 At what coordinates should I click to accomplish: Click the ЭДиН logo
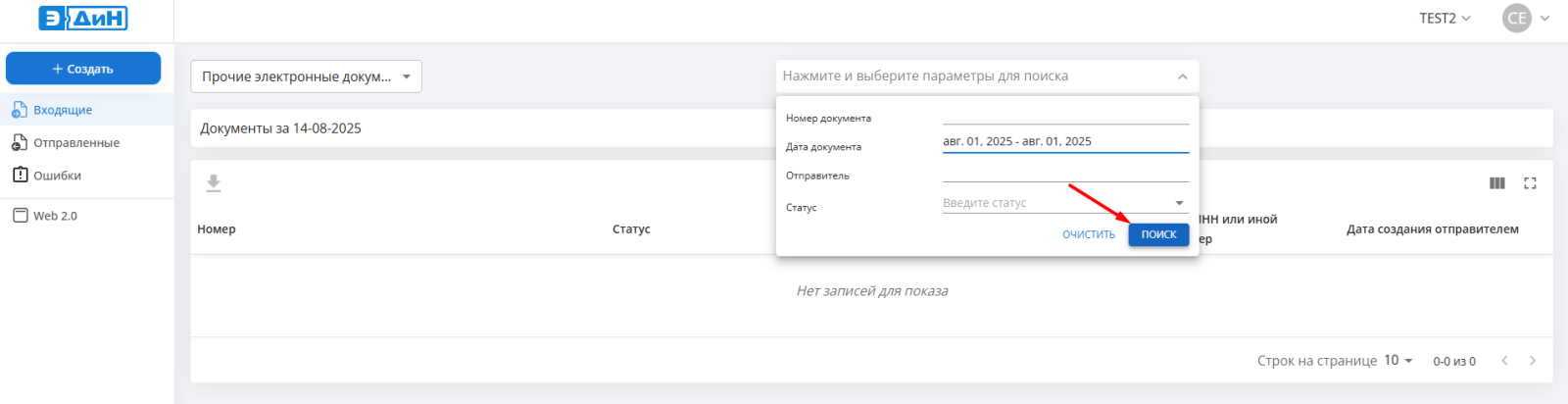pos(83,18)
